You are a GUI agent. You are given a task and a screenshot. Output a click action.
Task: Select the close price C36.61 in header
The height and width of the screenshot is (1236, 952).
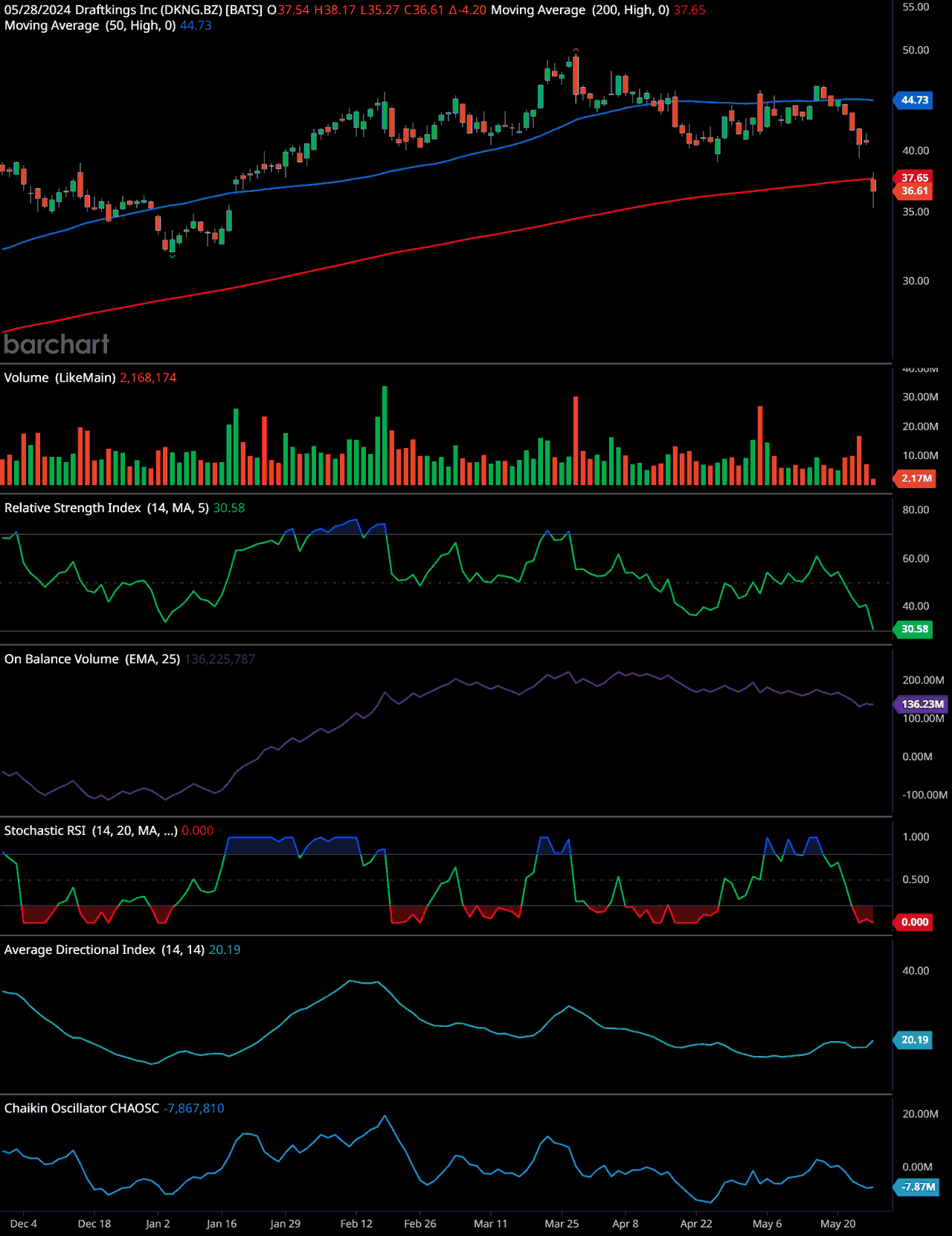[x=424, y=10]
